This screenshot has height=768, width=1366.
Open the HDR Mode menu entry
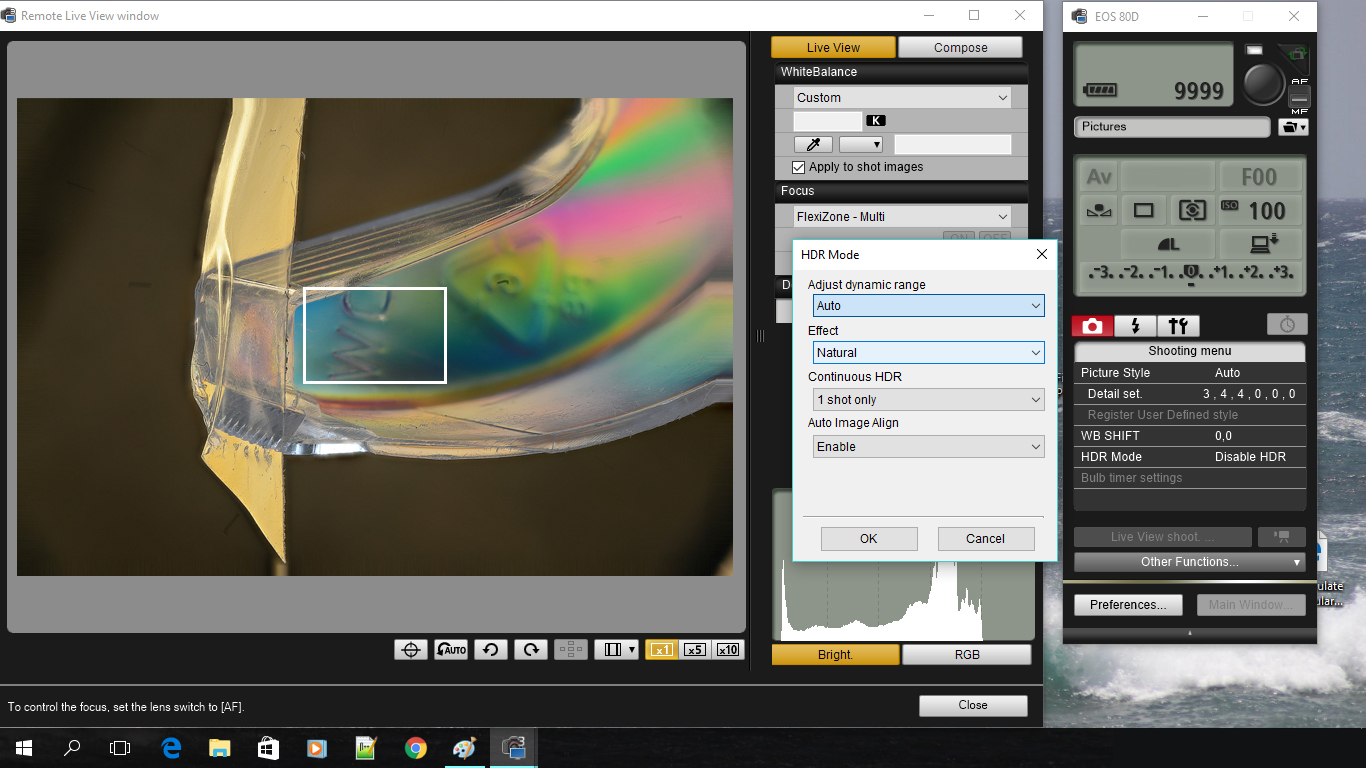[1189, 456]
